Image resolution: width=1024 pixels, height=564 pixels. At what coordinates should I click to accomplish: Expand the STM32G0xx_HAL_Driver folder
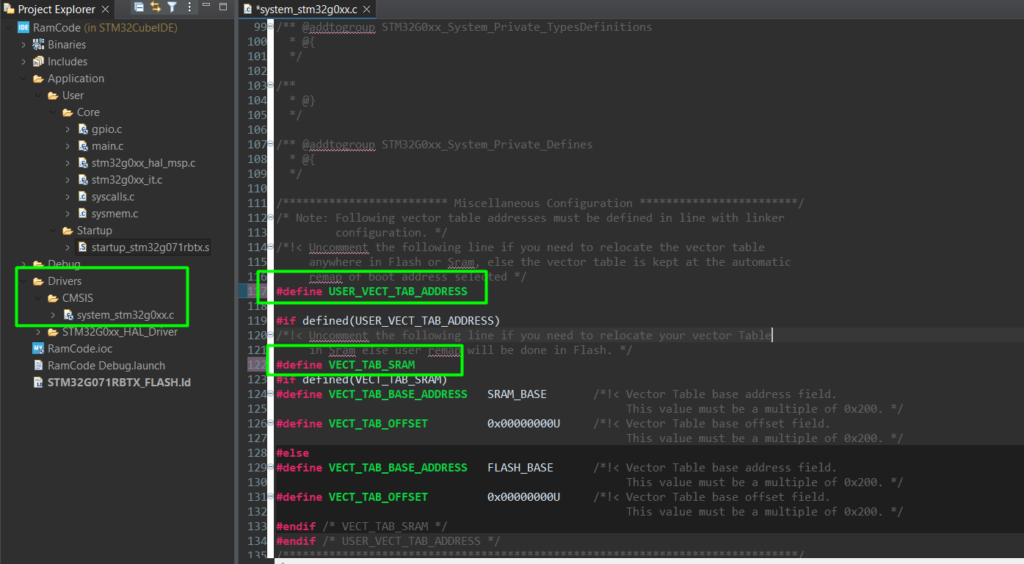39,332
